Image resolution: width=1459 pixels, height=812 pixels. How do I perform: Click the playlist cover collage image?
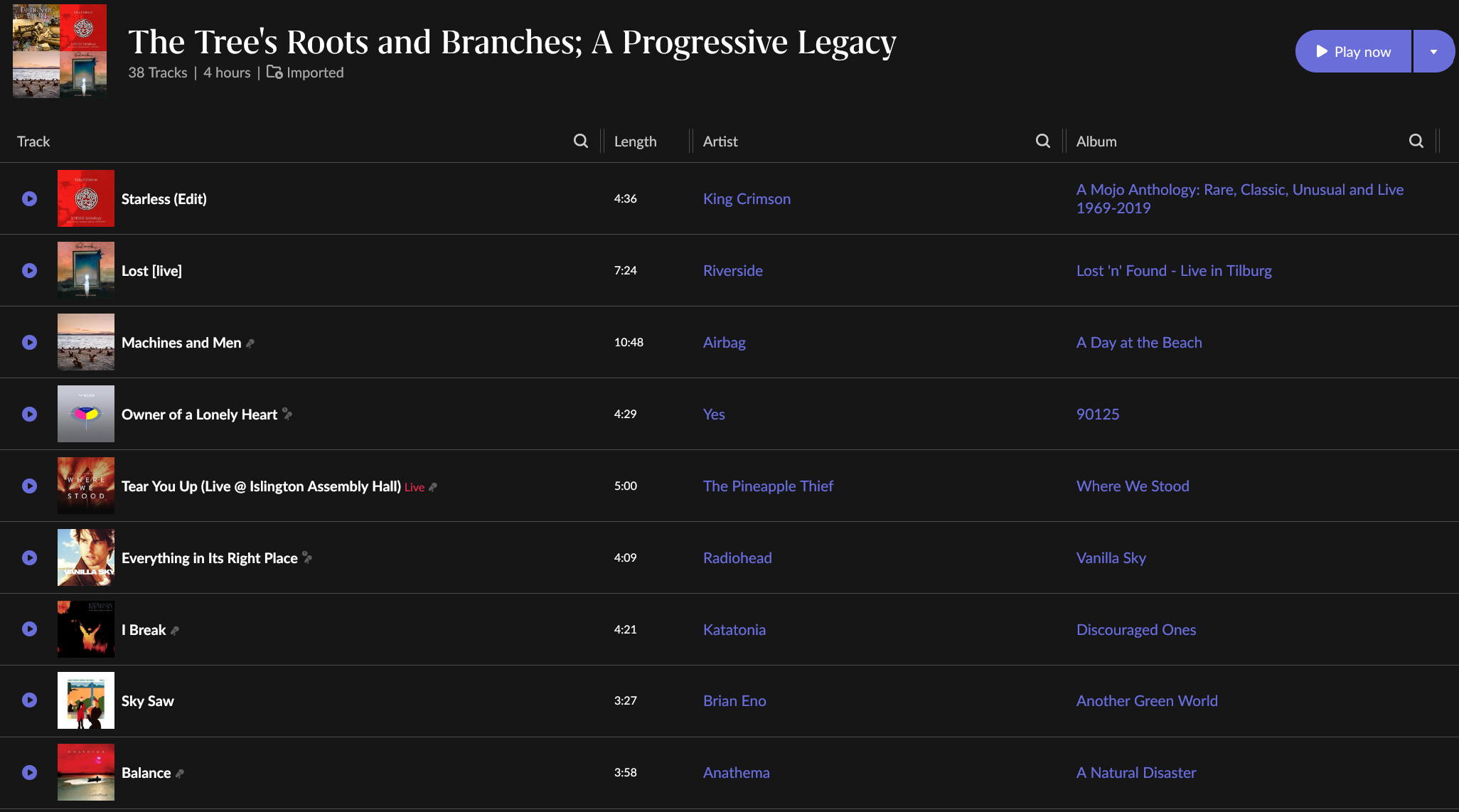[x=60, y=51]
